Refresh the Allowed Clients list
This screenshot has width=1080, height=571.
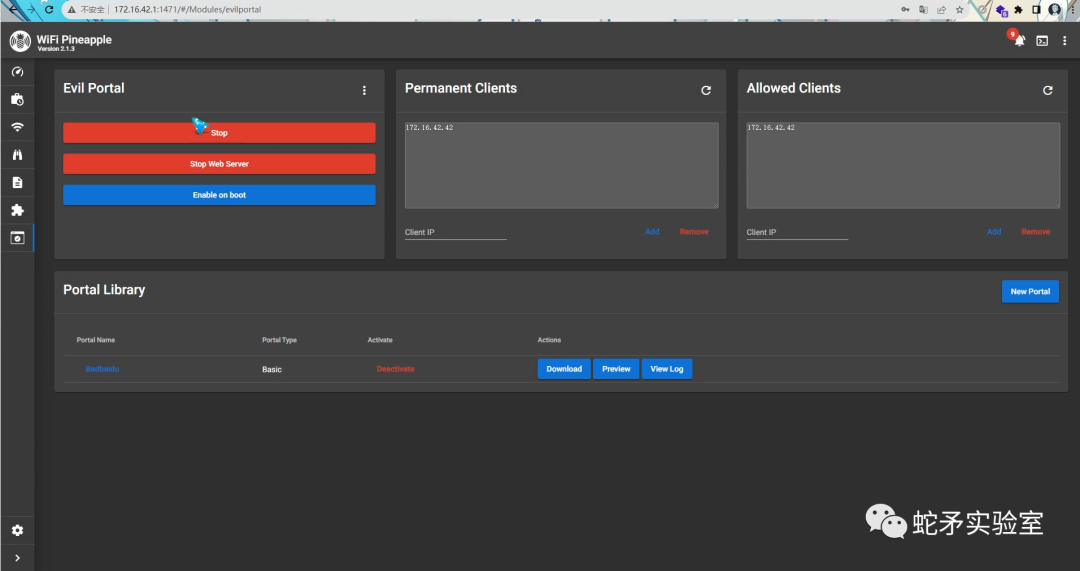coord(1048,90)
